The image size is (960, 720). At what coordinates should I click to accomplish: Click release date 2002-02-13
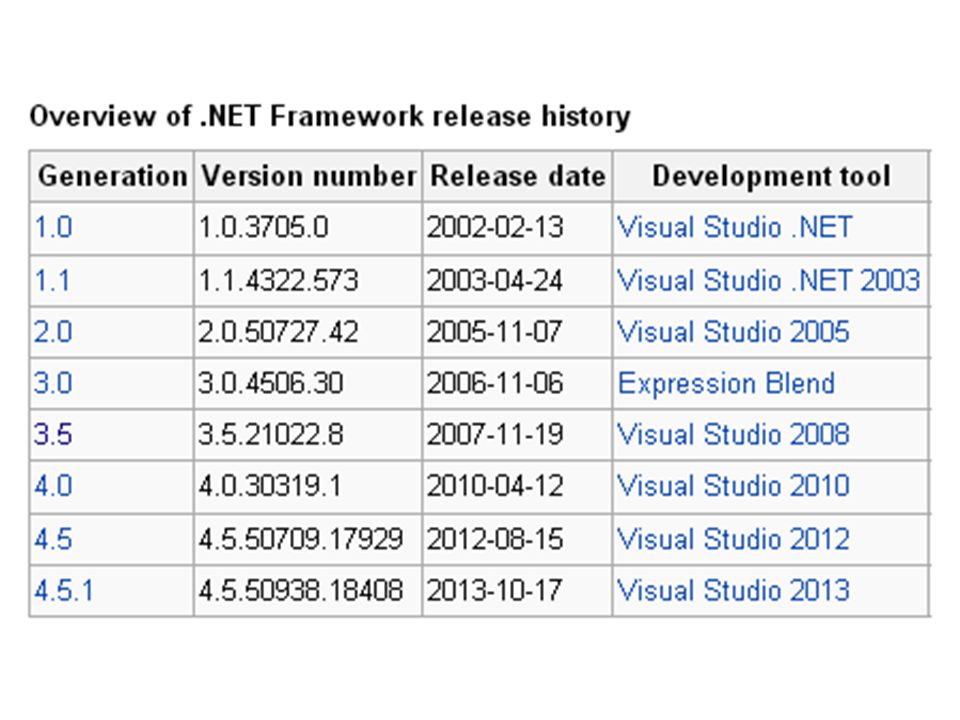[x=495, y=228]
